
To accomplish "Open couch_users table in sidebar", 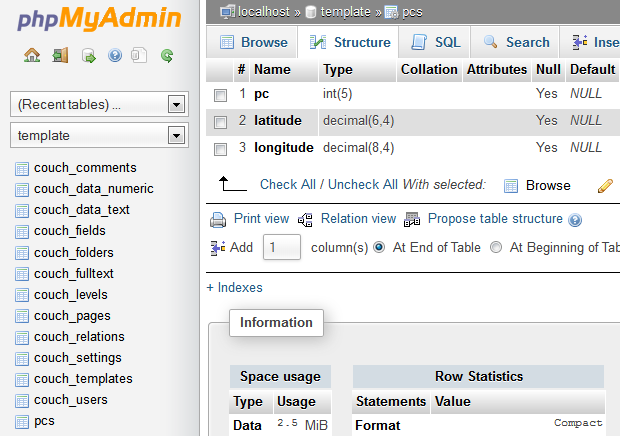I will coord(71,400).
